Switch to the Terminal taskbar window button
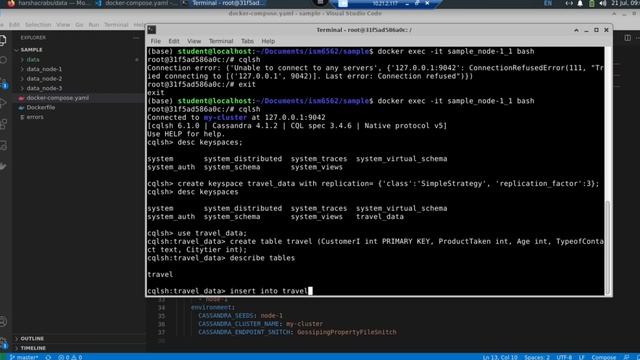 tap(224, 3)
